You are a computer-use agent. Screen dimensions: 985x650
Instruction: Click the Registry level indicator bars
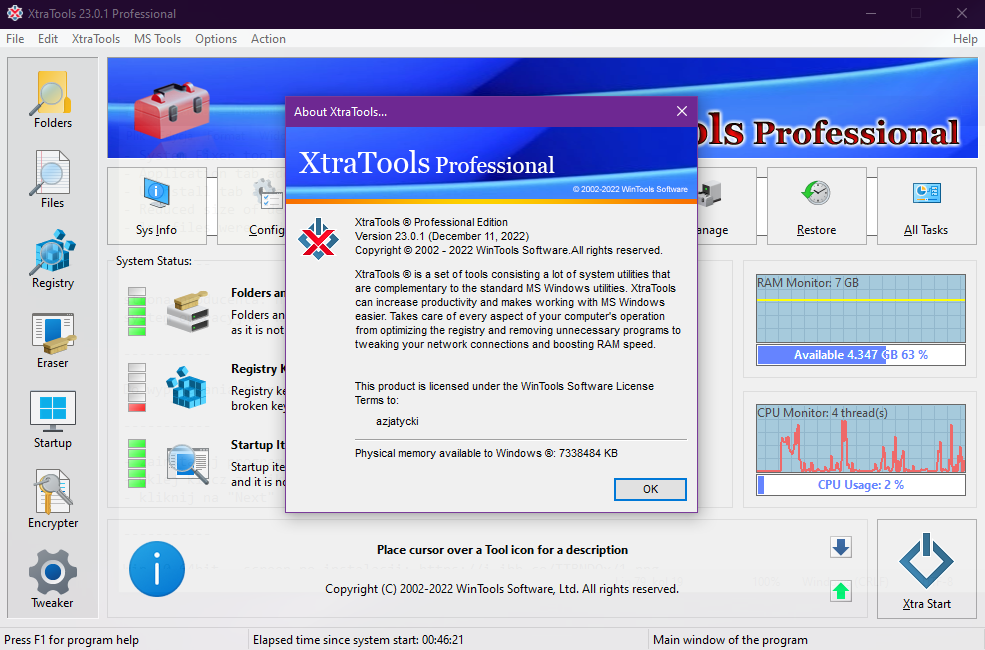[x=137, y=387]
